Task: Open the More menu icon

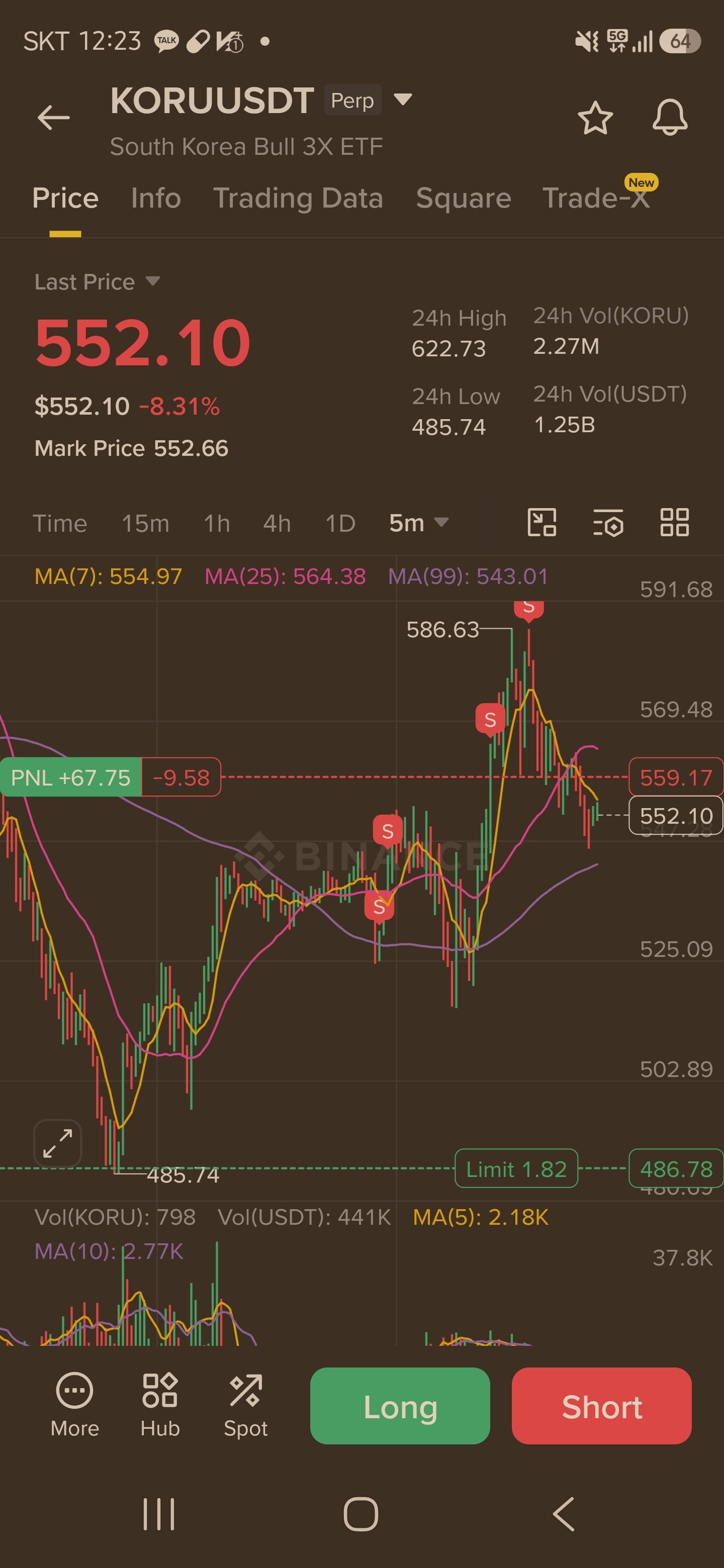Action: (74, 1406)
